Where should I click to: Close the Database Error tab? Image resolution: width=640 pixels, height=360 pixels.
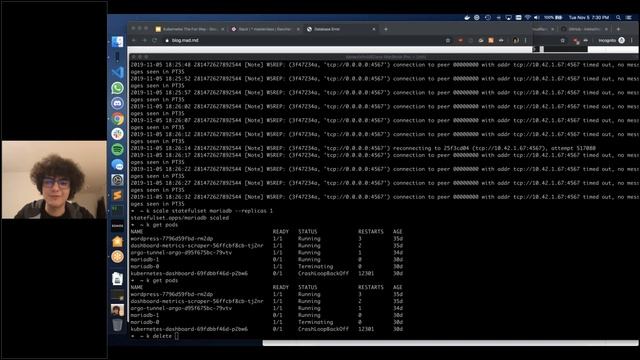(x=373, y=29)
